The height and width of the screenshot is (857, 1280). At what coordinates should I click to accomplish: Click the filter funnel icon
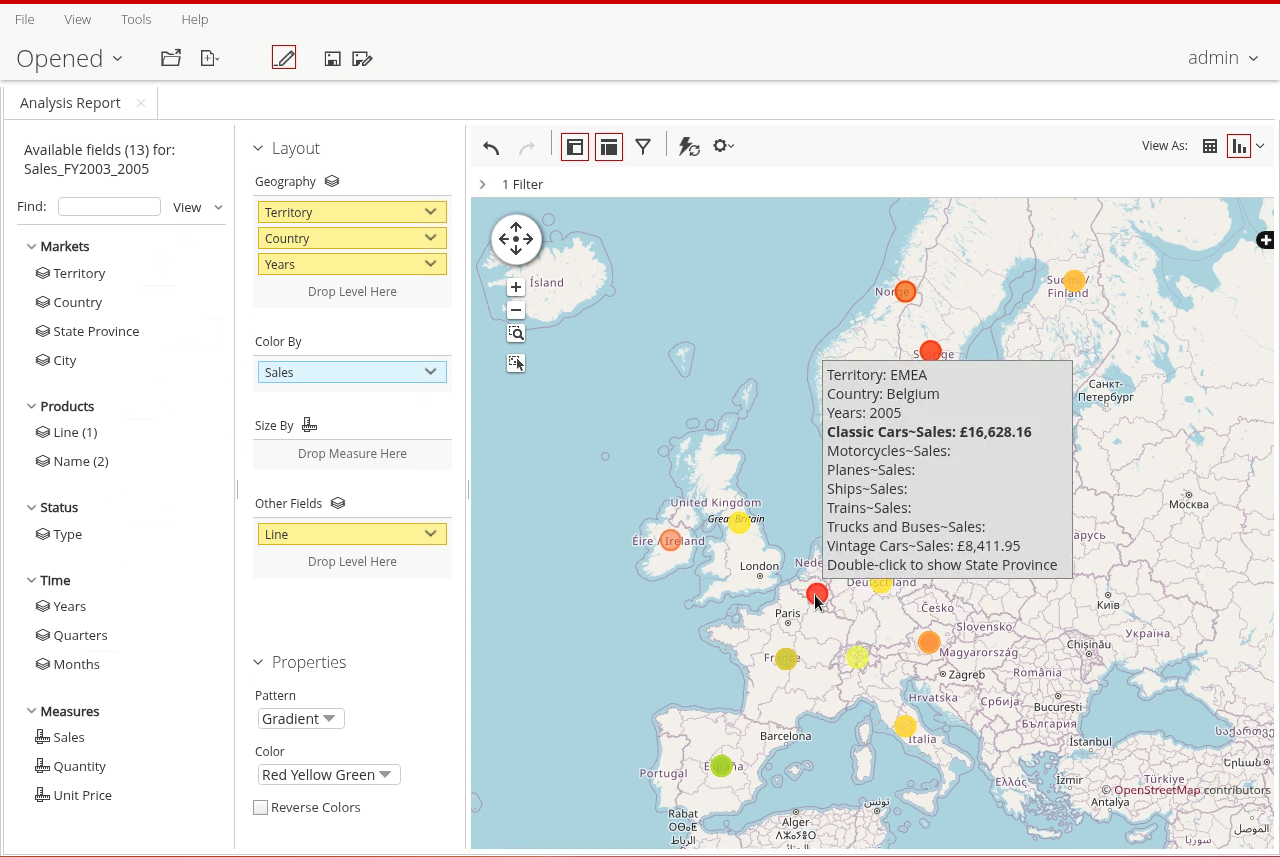(x=643, y=147)
